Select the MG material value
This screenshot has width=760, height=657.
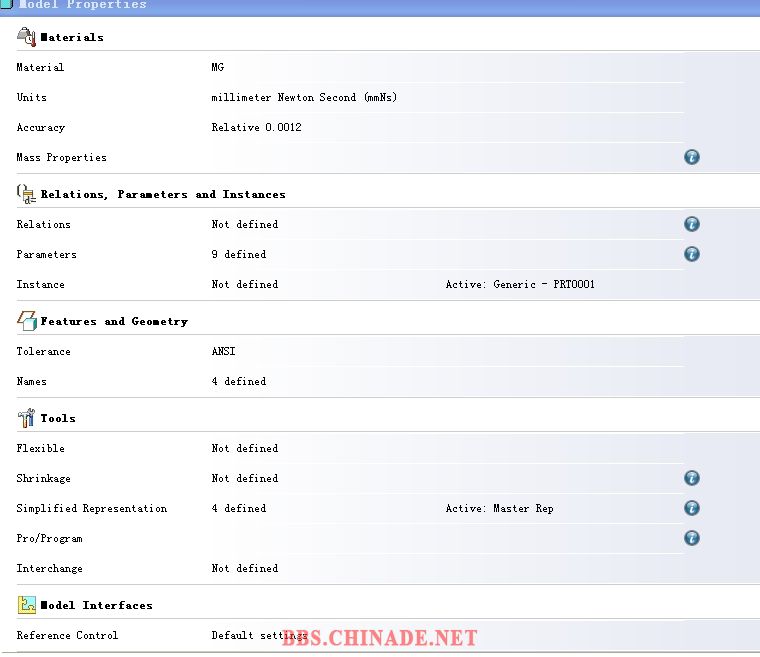click(218, 67)
